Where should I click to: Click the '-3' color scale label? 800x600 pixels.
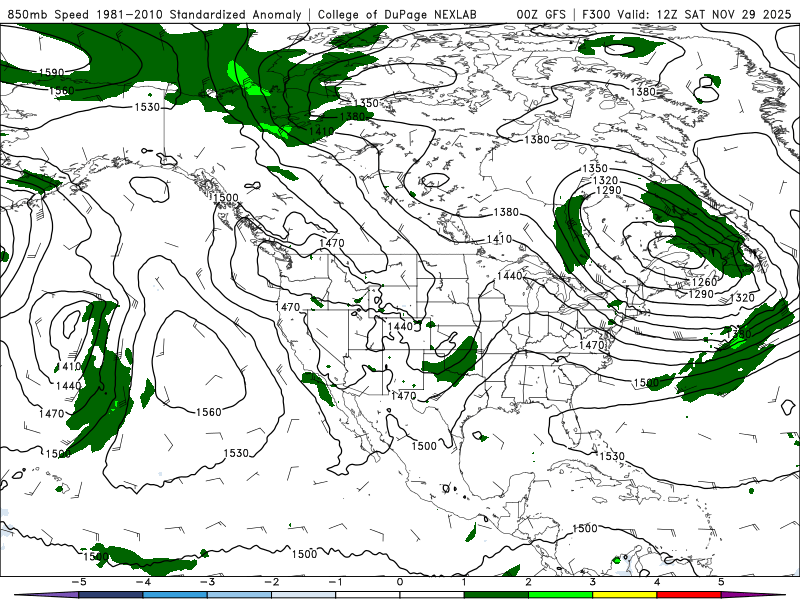point(207,582)
